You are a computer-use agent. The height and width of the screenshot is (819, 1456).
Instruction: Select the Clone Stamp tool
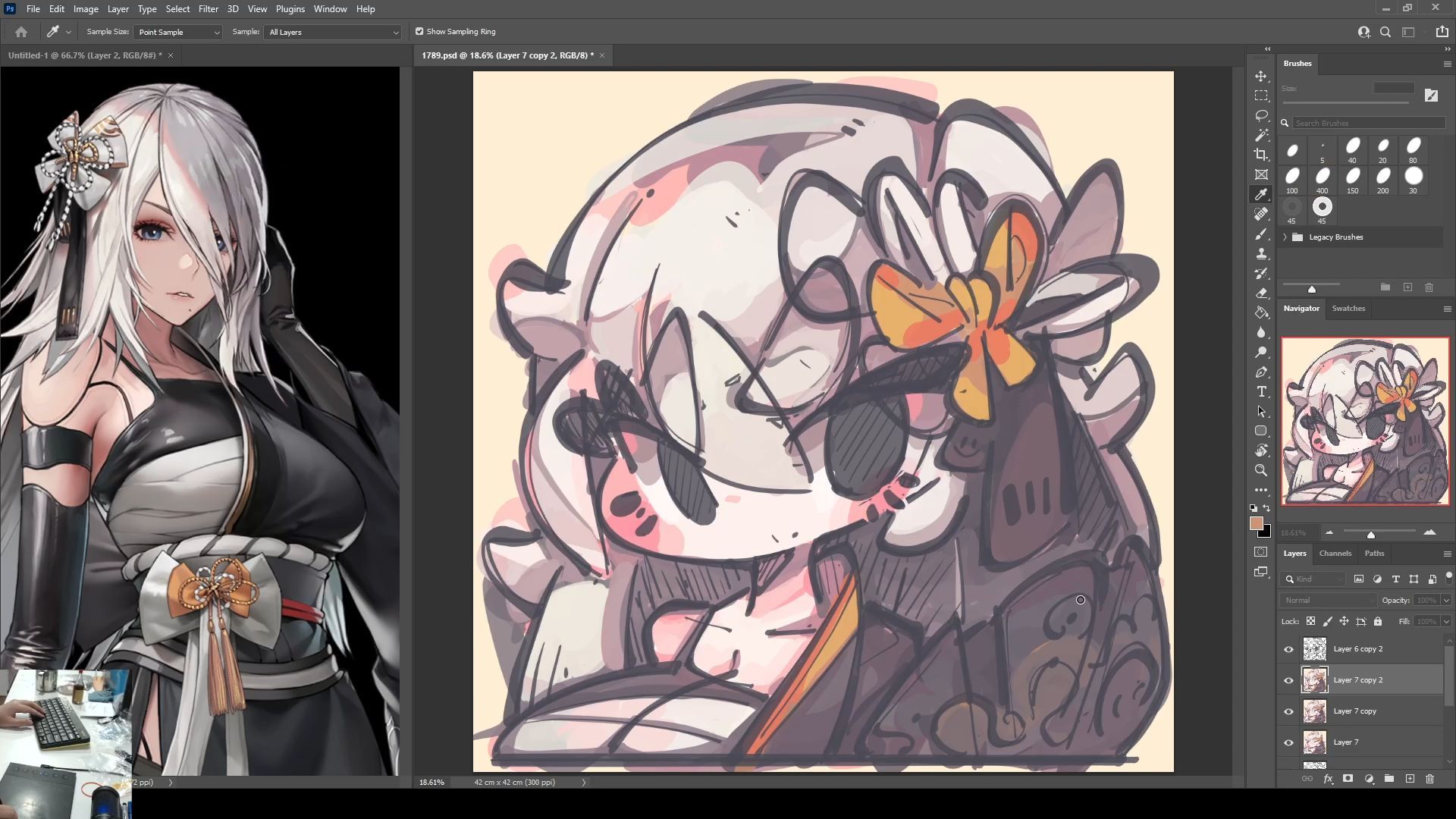tap(1261, 253)
